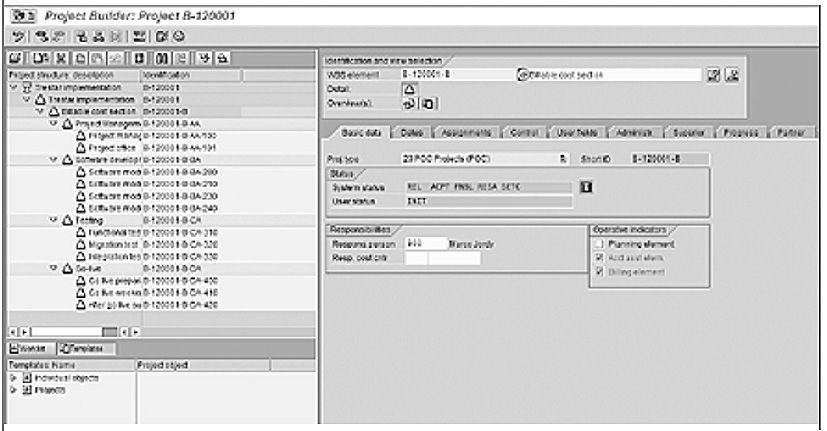Click the long text edit icon beside description

click(712, 74)
